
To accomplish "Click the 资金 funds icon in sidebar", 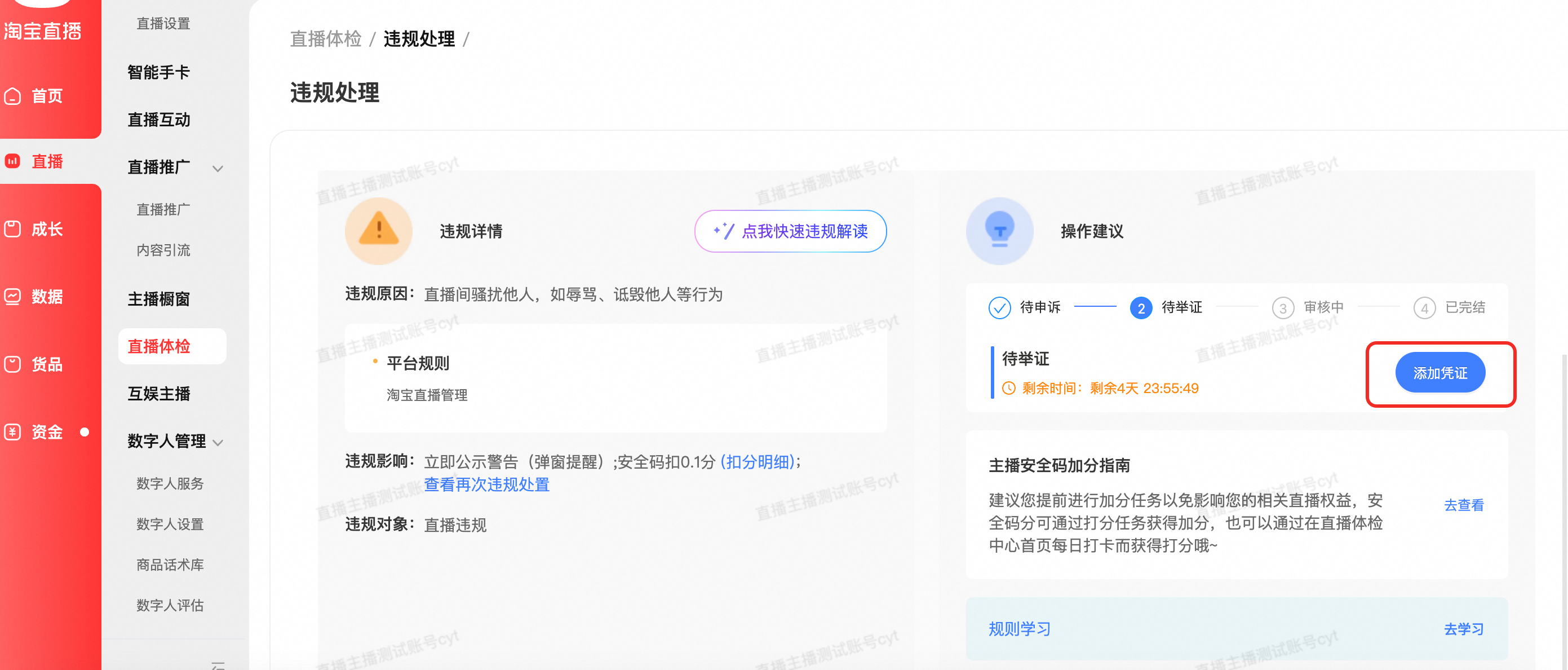I will tap(13, 432).
